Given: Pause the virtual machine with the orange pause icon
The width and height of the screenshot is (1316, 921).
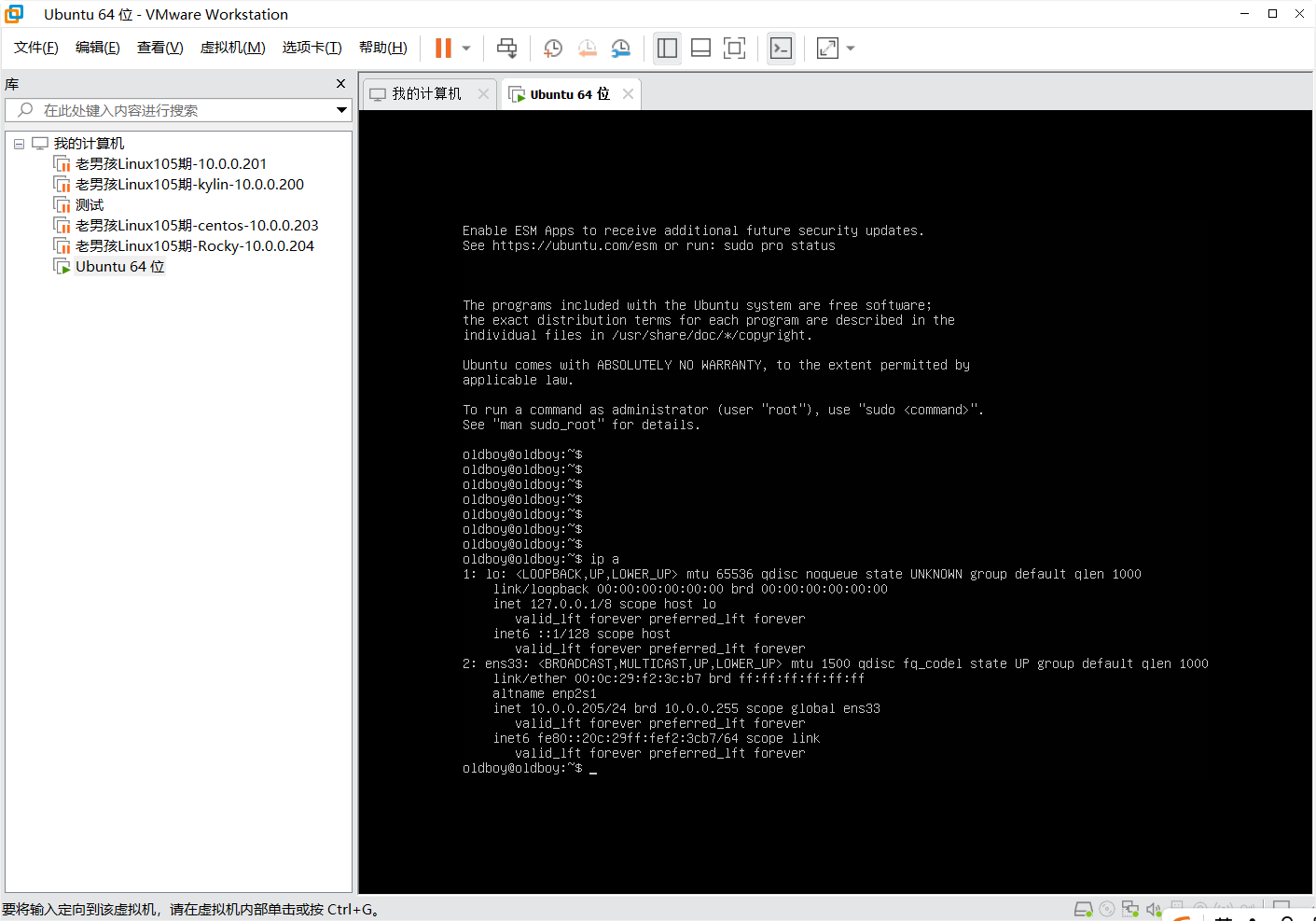Looking at the screenshot, I should point(443,48).
